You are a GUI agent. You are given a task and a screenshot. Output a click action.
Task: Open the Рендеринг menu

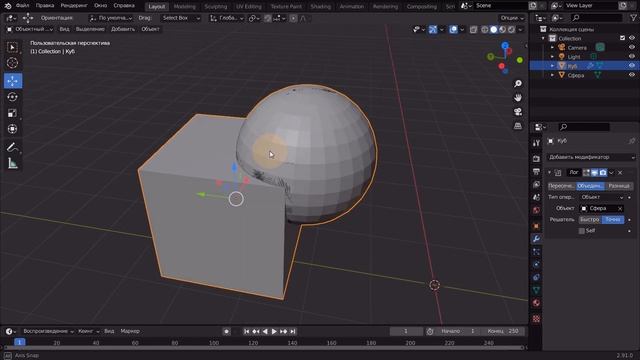pyautogui.click(x=74, y=6)
